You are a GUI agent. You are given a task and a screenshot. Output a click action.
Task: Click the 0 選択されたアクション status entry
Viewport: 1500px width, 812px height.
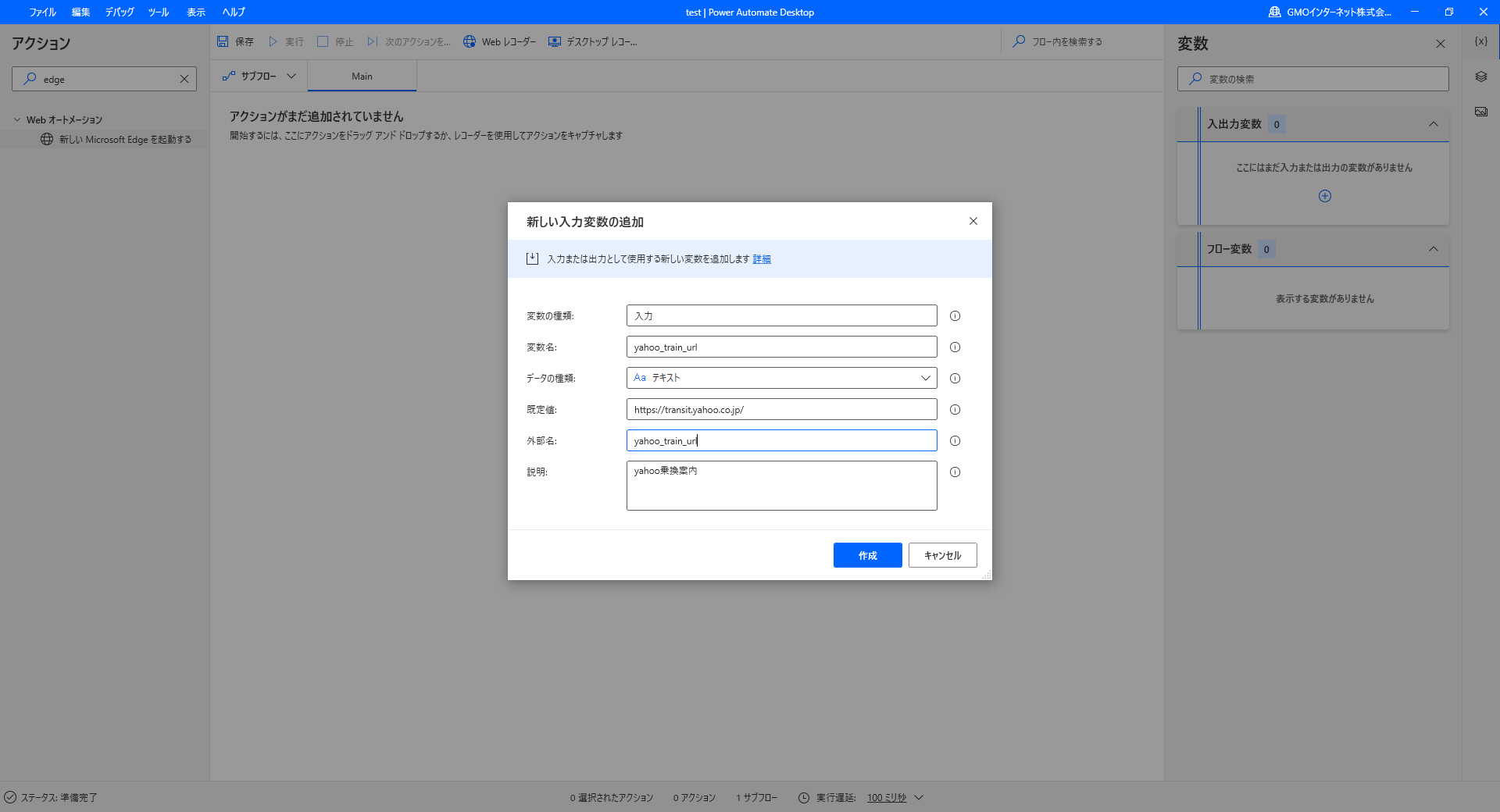coord(612,797)
